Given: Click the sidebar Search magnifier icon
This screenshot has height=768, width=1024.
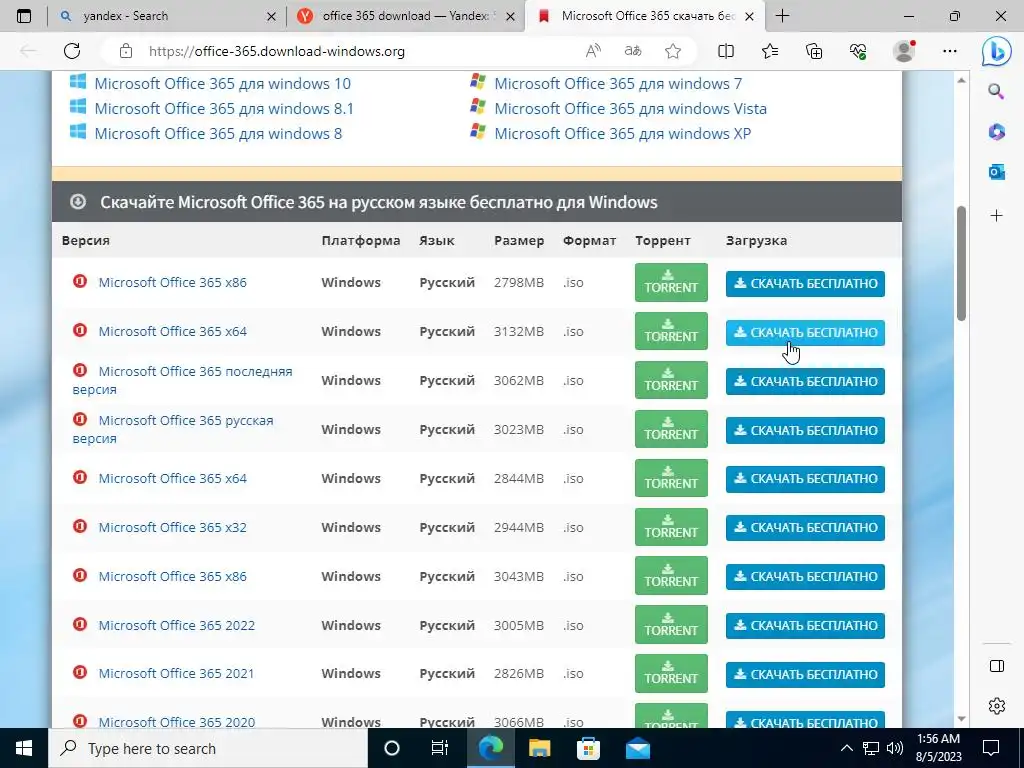Looking at the screenshot, I should coord(996,91).
